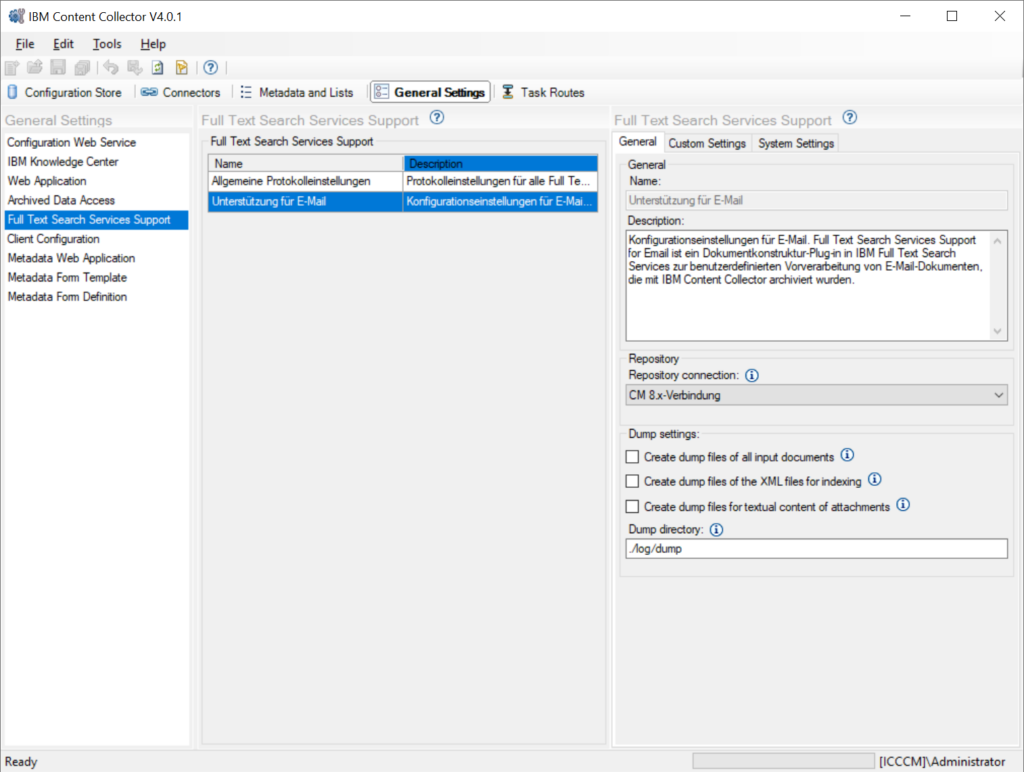
Task: Open help for the right Full Text Search panel
Action: (850, 118)
